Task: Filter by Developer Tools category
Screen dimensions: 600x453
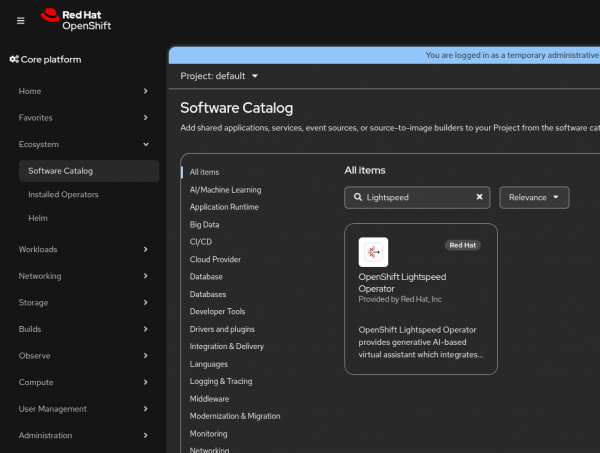Action: [217, 311]
